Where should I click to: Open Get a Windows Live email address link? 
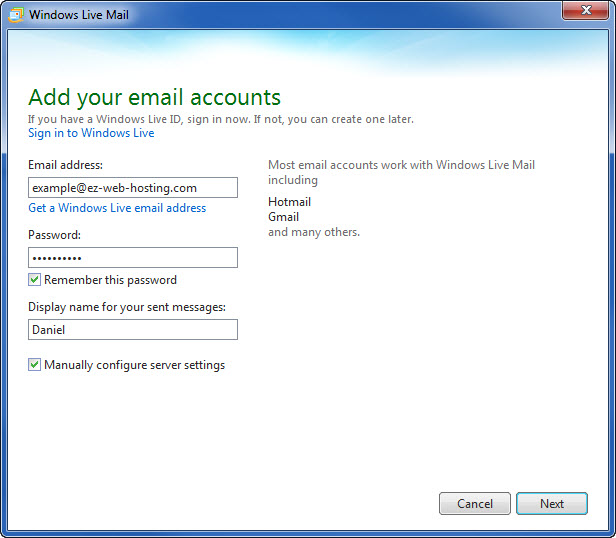click(117, 207)
